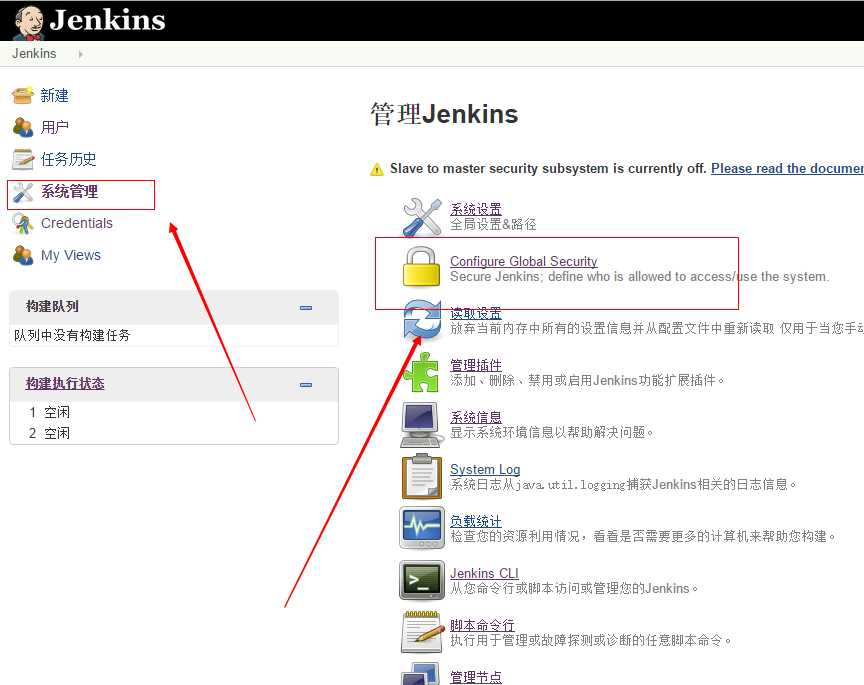This screenshot has height=685, width=864.
Task: Click the Jenkins butler logo icon
Action: (29, 22)
